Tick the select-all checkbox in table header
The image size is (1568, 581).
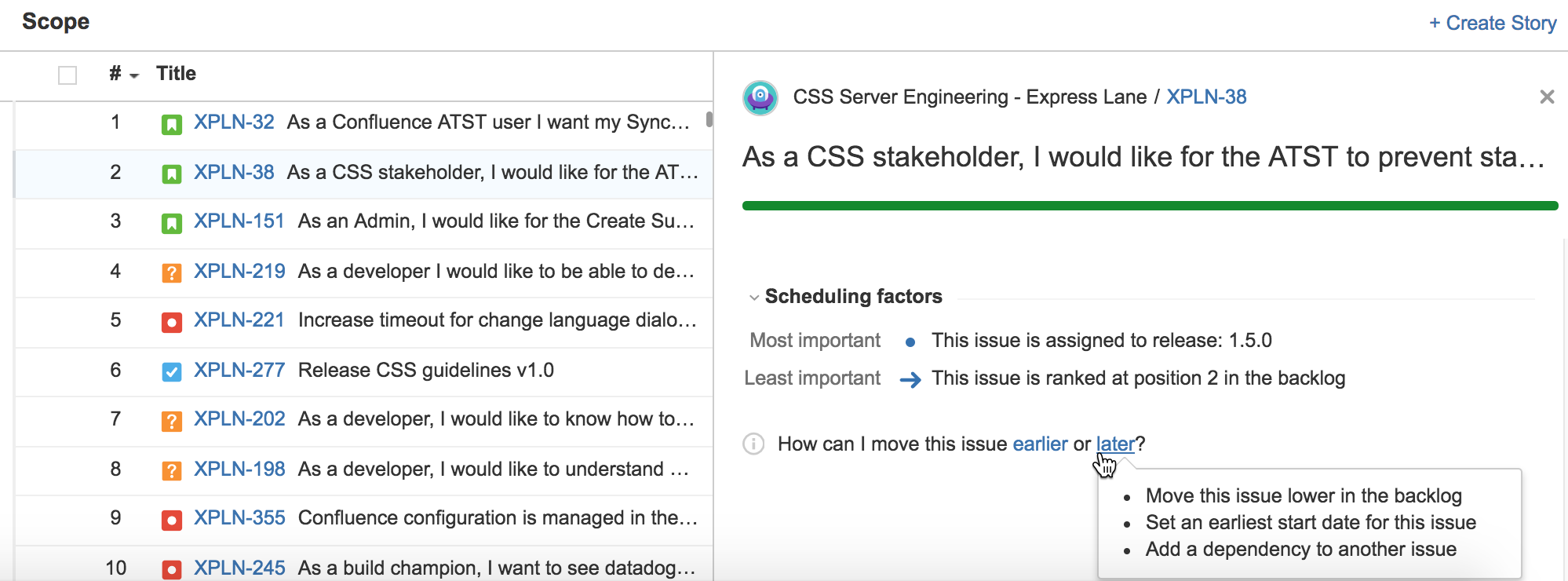point(67,75)
